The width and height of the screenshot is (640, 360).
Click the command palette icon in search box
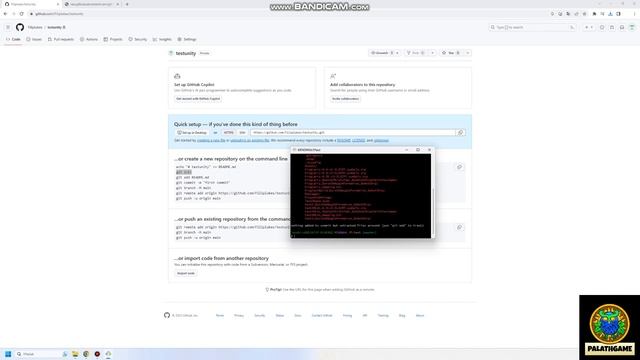click(572, 27)
